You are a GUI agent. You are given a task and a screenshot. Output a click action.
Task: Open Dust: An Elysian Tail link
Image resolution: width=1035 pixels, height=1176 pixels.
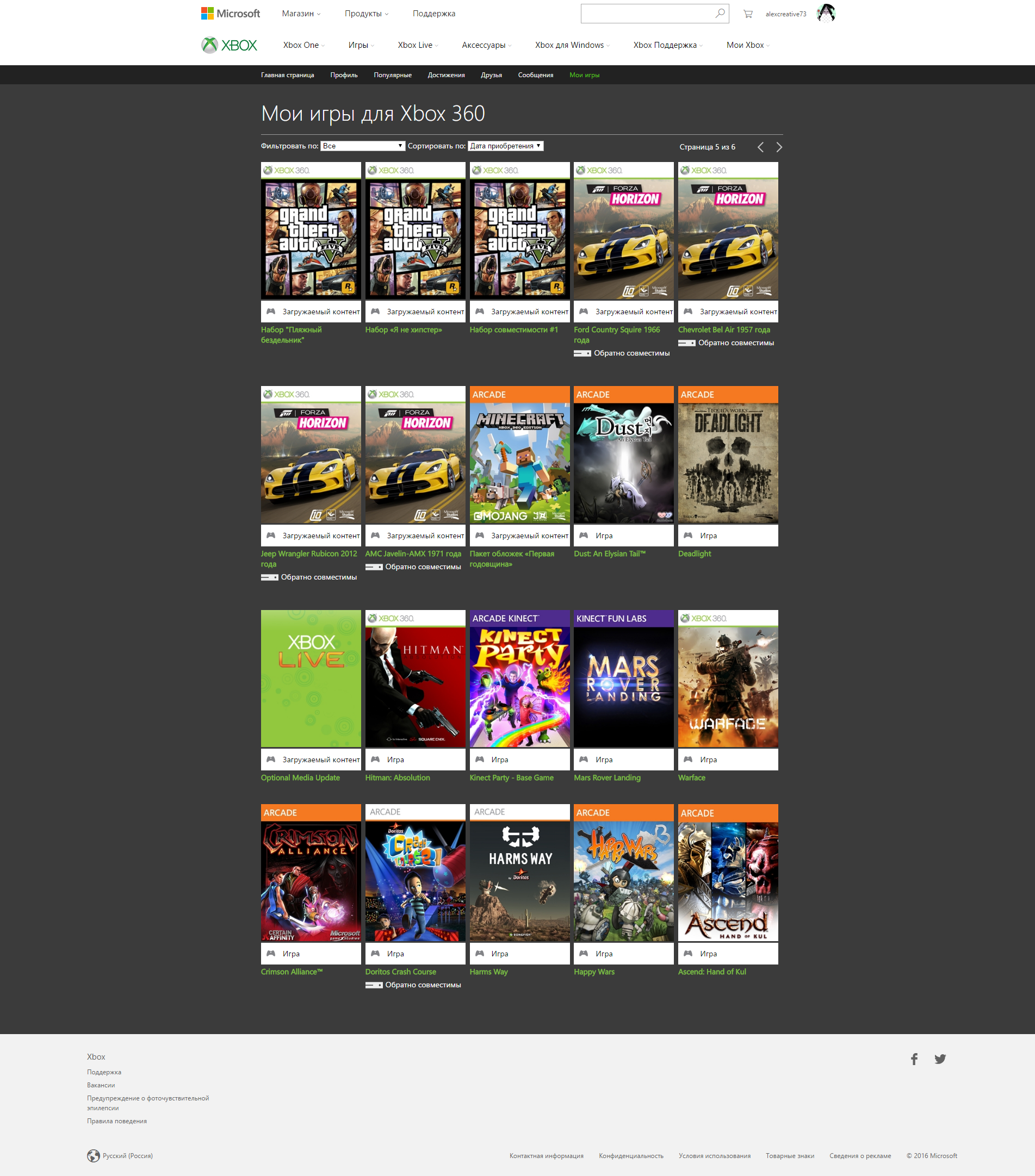click(610, 553)
